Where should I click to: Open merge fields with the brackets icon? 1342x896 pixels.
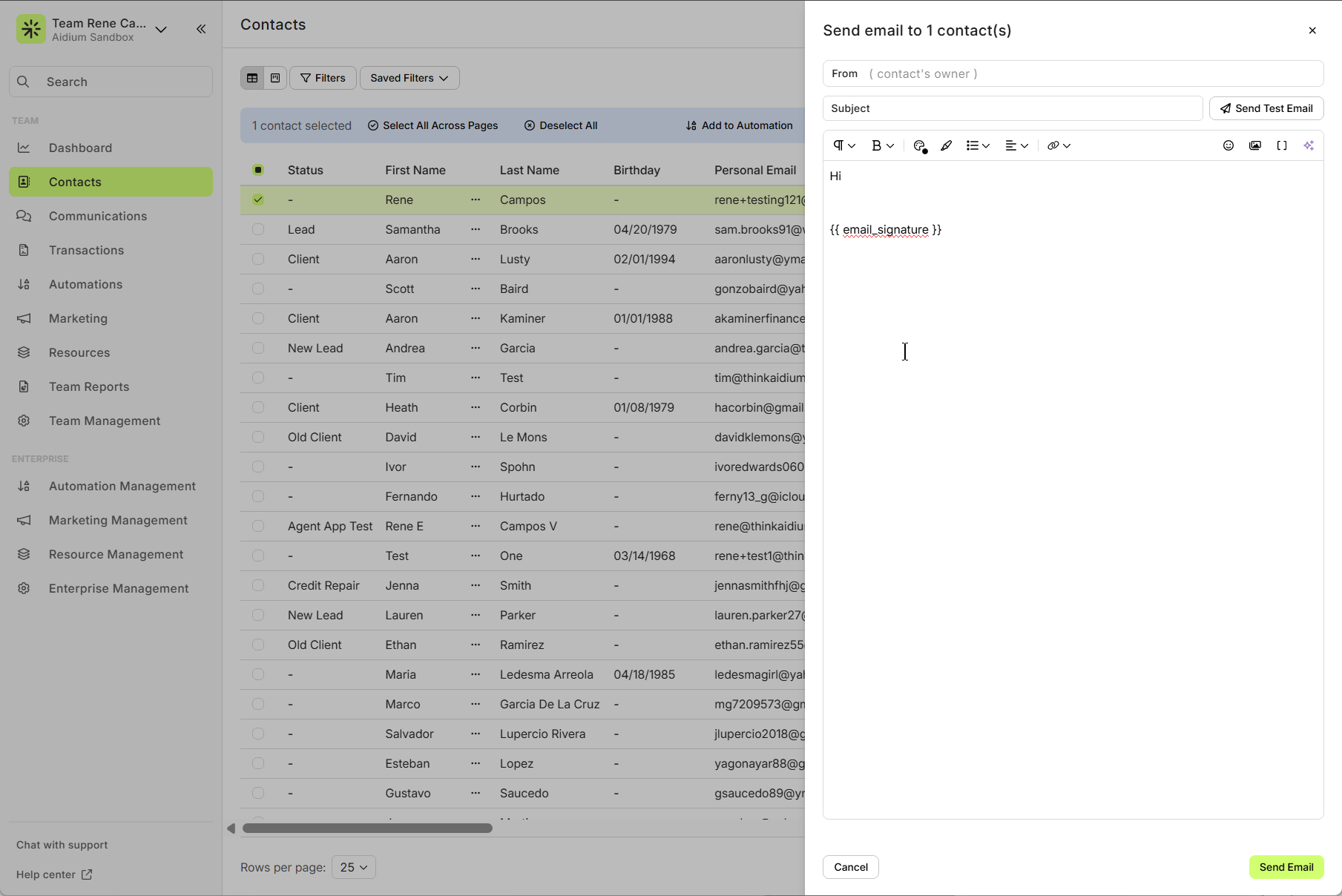pos(1283,145)
